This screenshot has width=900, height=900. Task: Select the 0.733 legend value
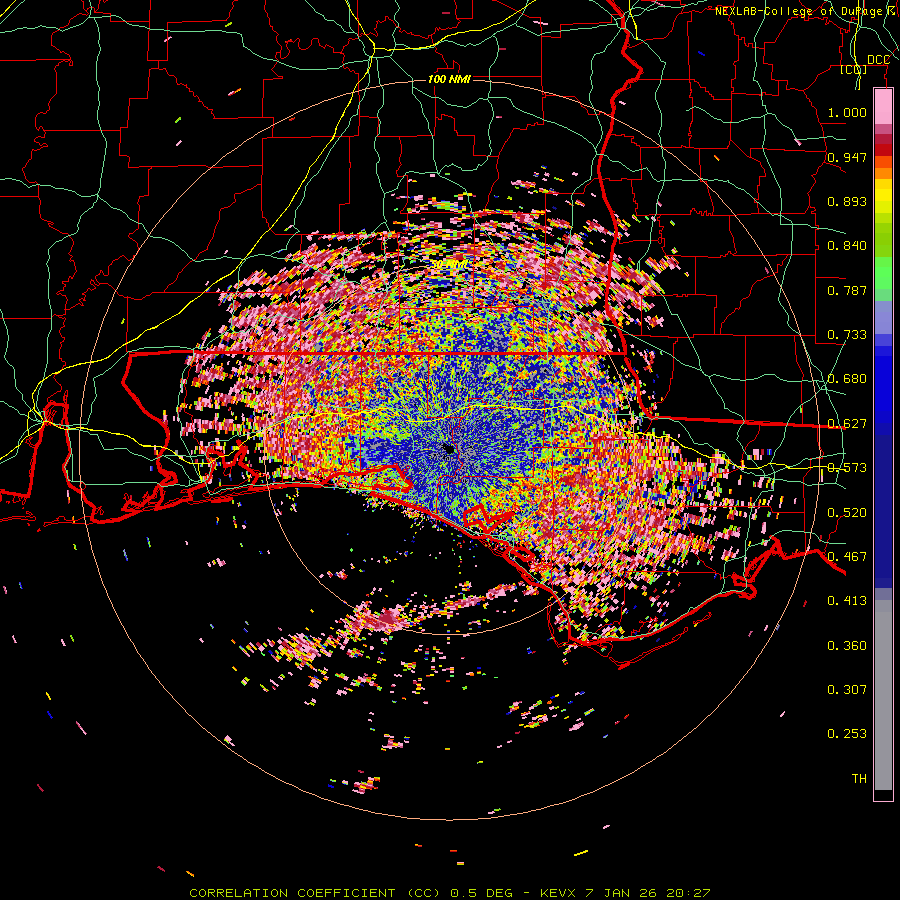847,335
